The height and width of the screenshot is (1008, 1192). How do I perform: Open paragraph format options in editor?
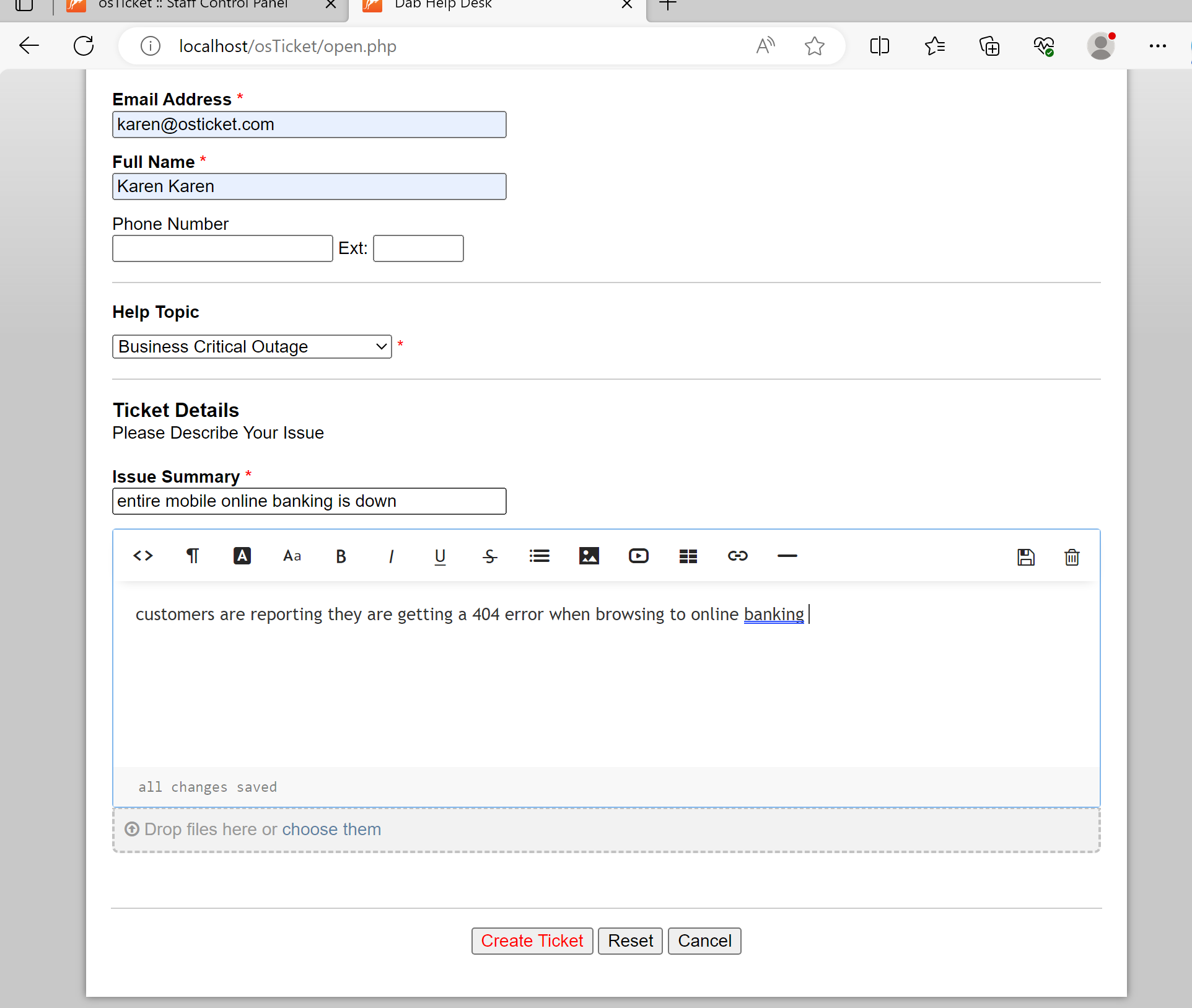193,556
